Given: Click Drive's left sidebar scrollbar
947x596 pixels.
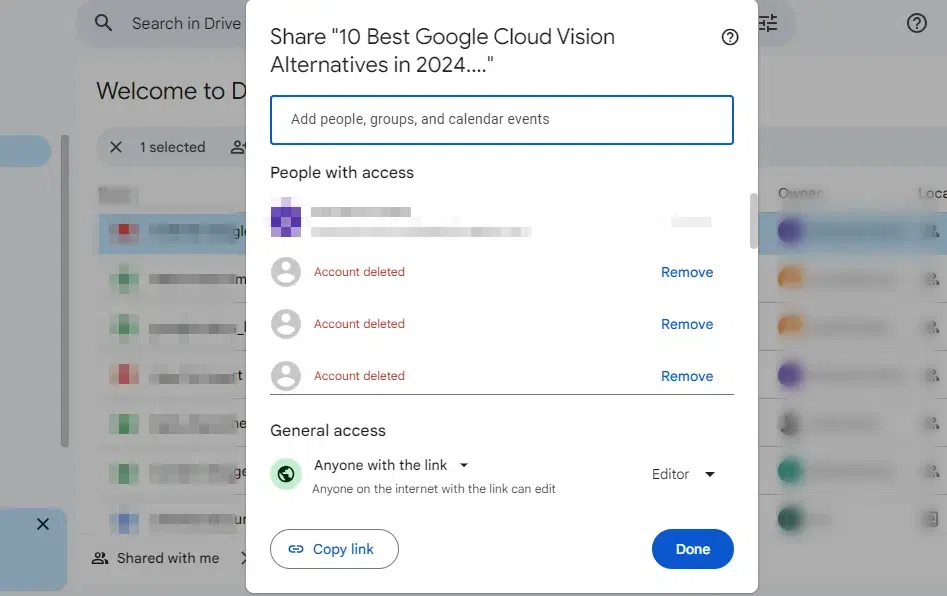Looking at the screenshot, I should pos(65,290).
